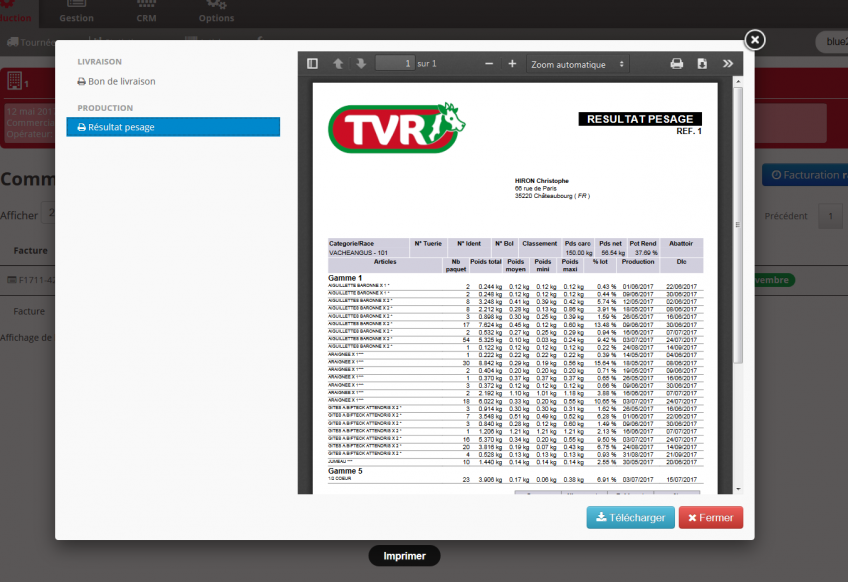The width and height of the screenshot is (848, 582).
Task: Go to previous page in PDF
Action: [x=338, y=64]
